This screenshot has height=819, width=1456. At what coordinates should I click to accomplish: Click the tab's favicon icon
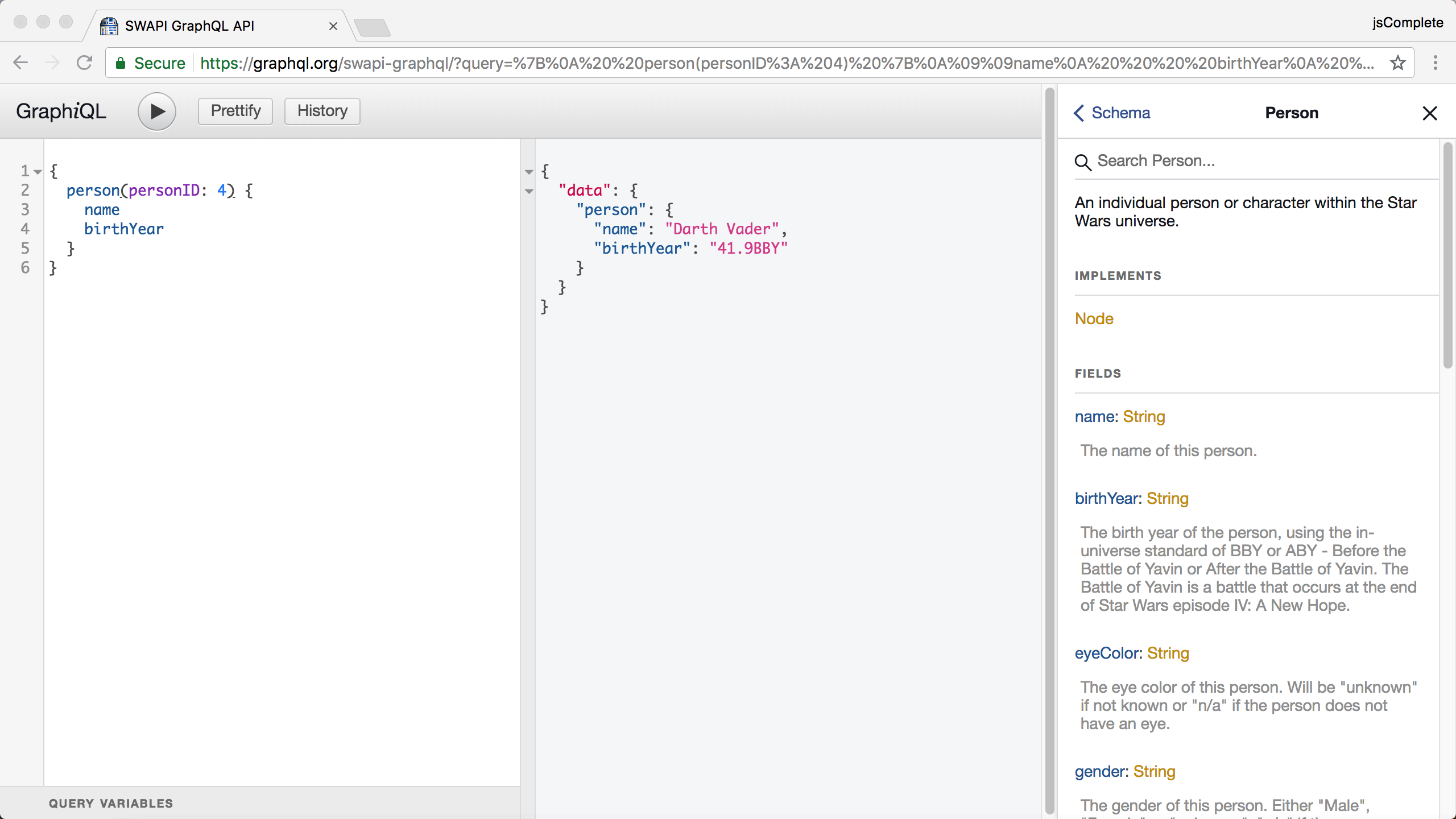click(x=109, y=26)
